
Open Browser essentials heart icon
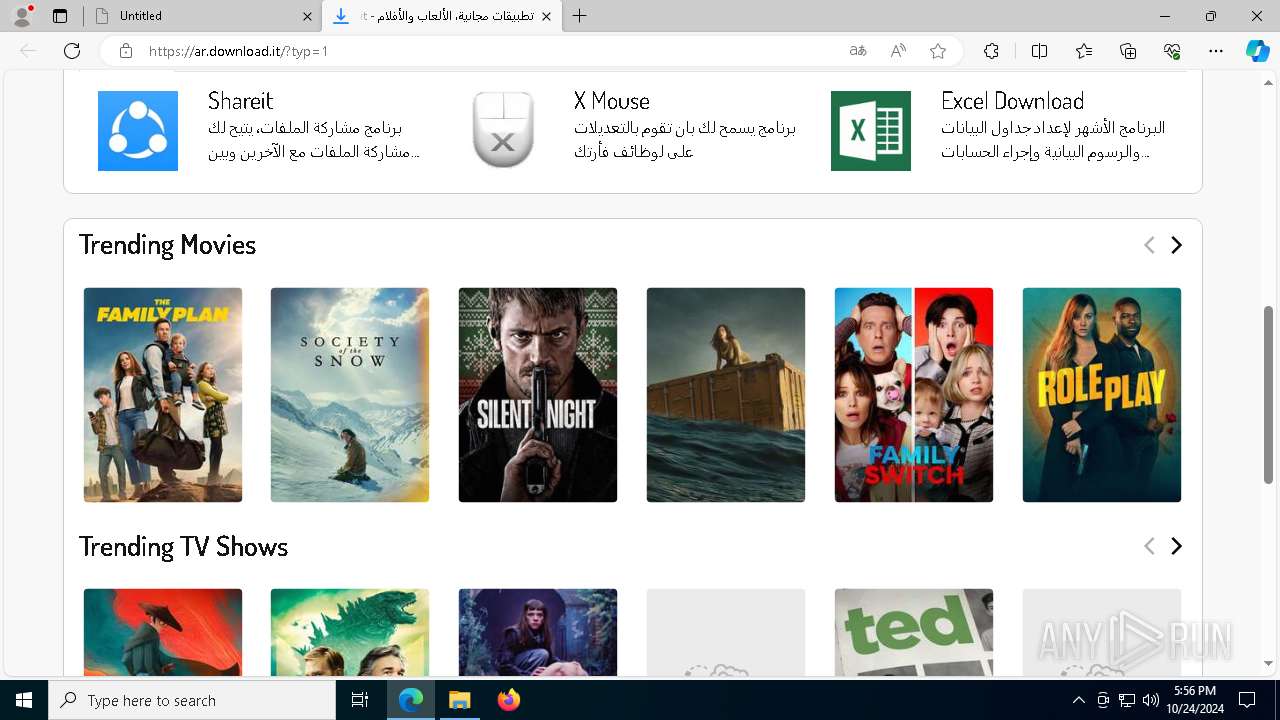point(1172,51)
